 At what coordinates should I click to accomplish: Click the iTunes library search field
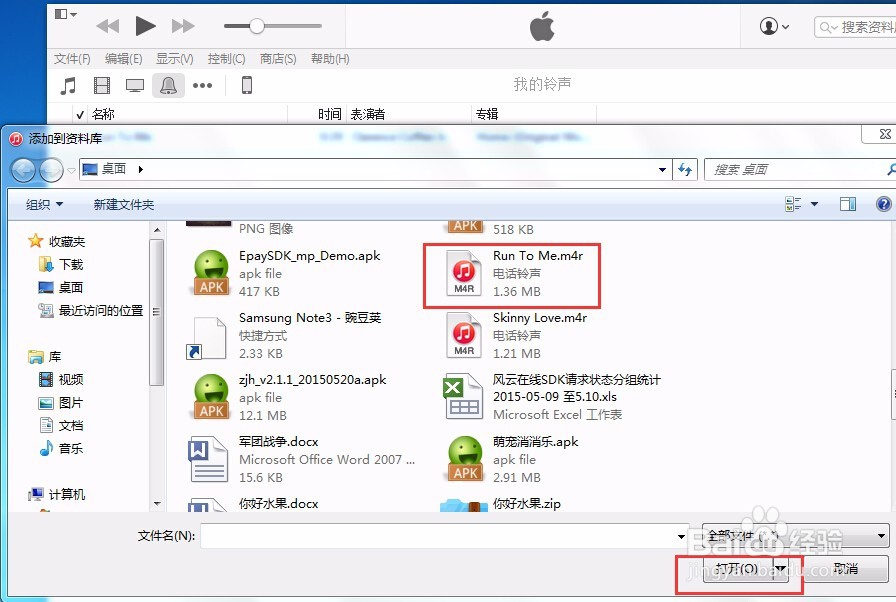tap(855, 27)
